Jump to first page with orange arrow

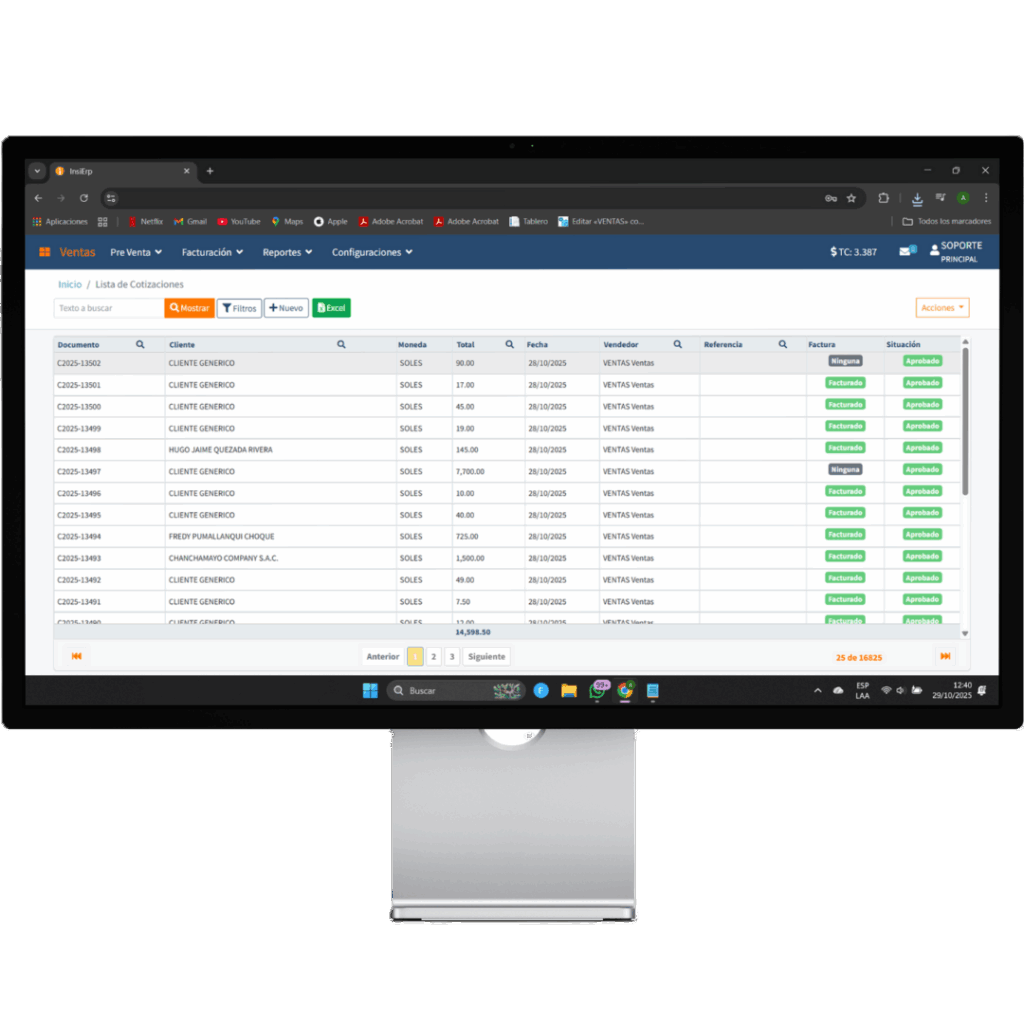point(77,656)
